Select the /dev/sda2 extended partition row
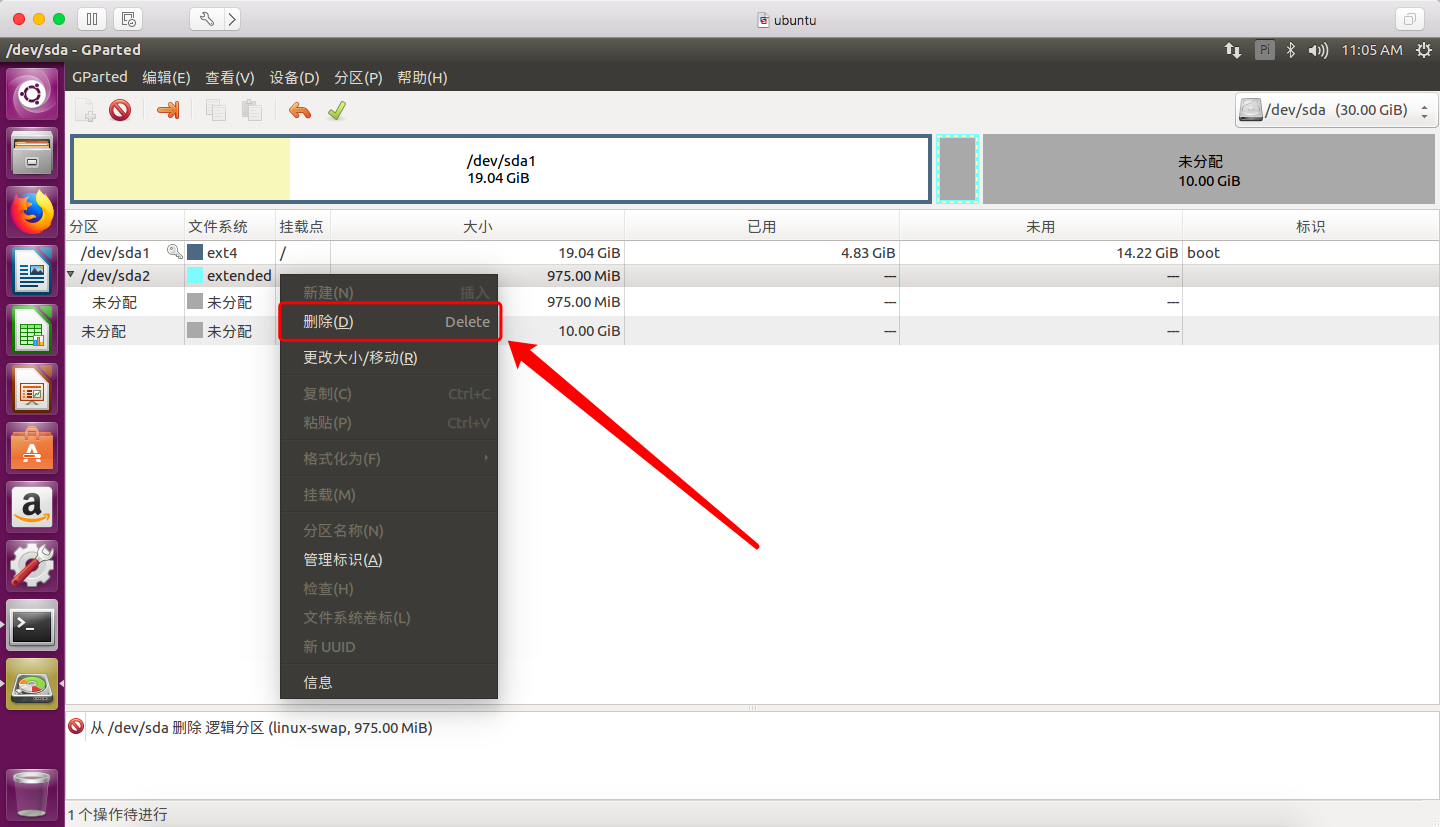The image size is (1440, 827). 752,276
